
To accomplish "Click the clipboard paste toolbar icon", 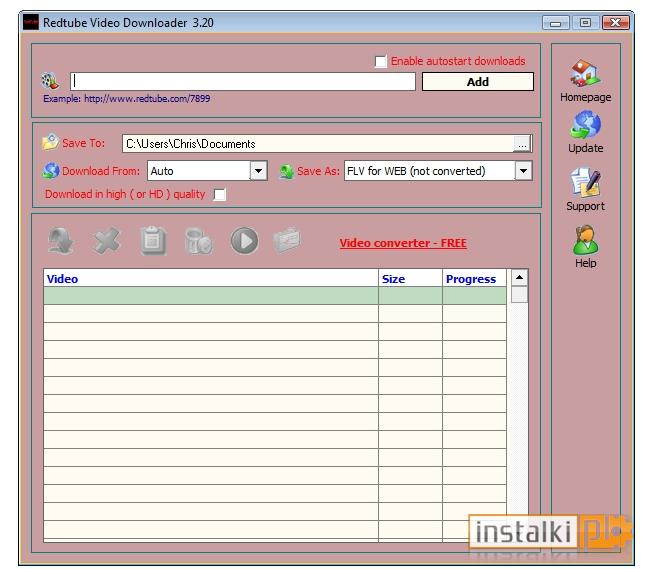I will pos(153,241).
